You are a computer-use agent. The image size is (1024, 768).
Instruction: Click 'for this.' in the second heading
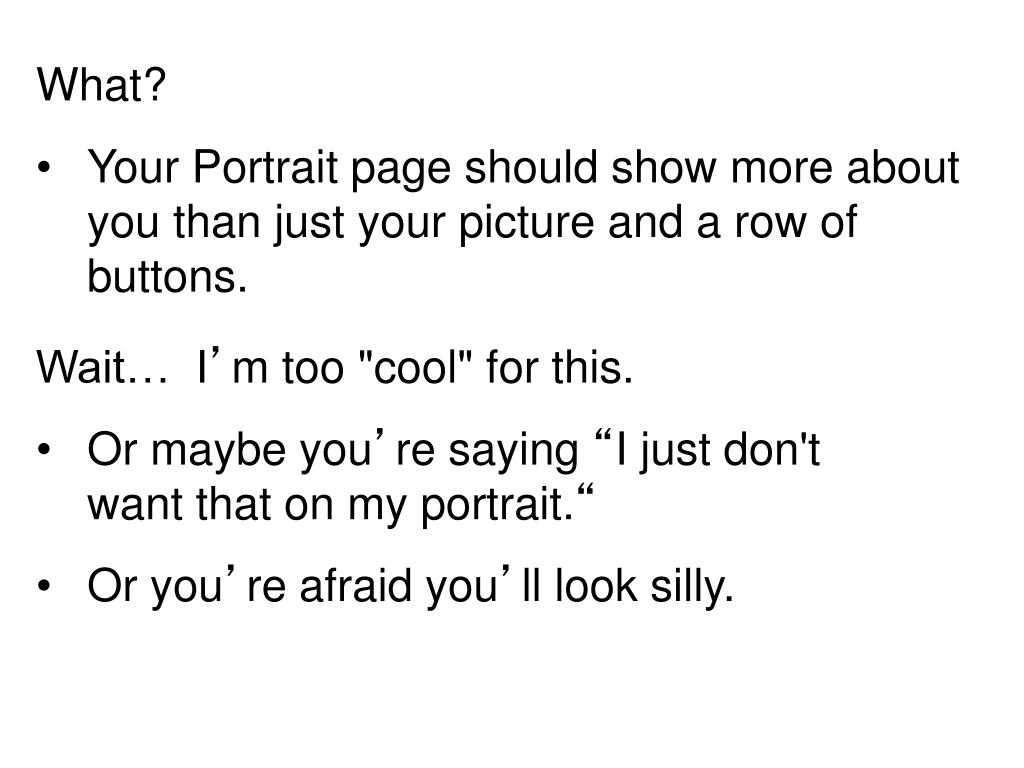click(560, 366)
